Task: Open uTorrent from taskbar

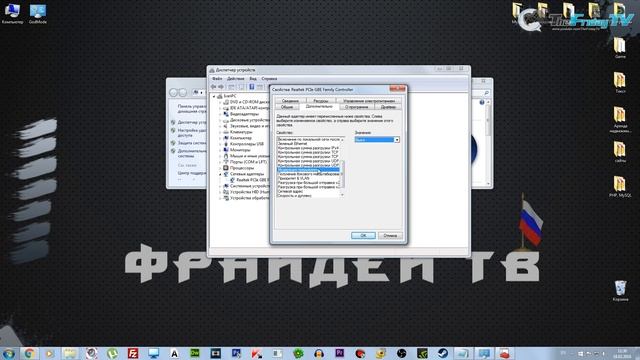Action: [112, 353]
